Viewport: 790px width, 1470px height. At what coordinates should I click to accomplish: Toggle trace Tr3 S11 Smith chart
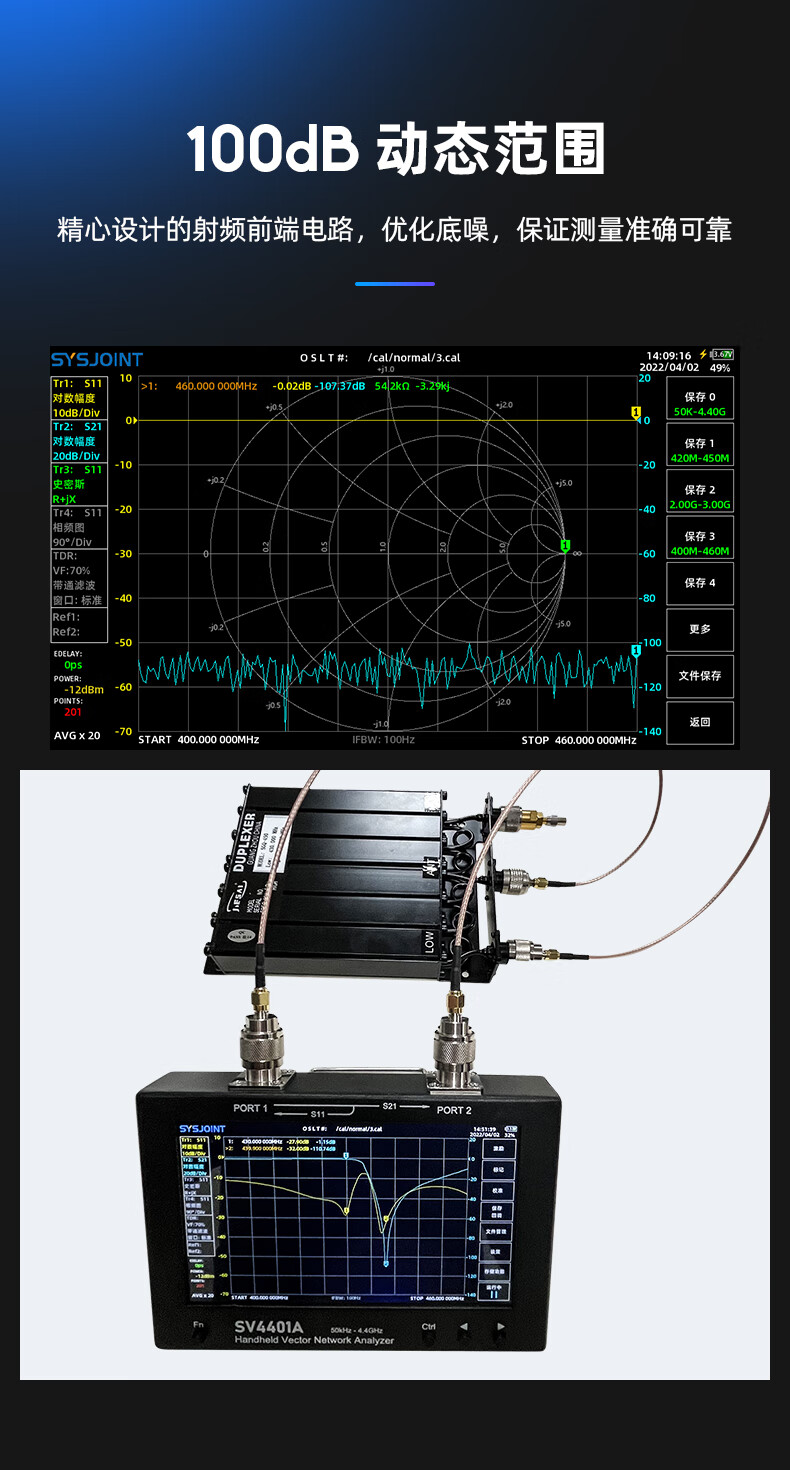[x=77, y=484]
